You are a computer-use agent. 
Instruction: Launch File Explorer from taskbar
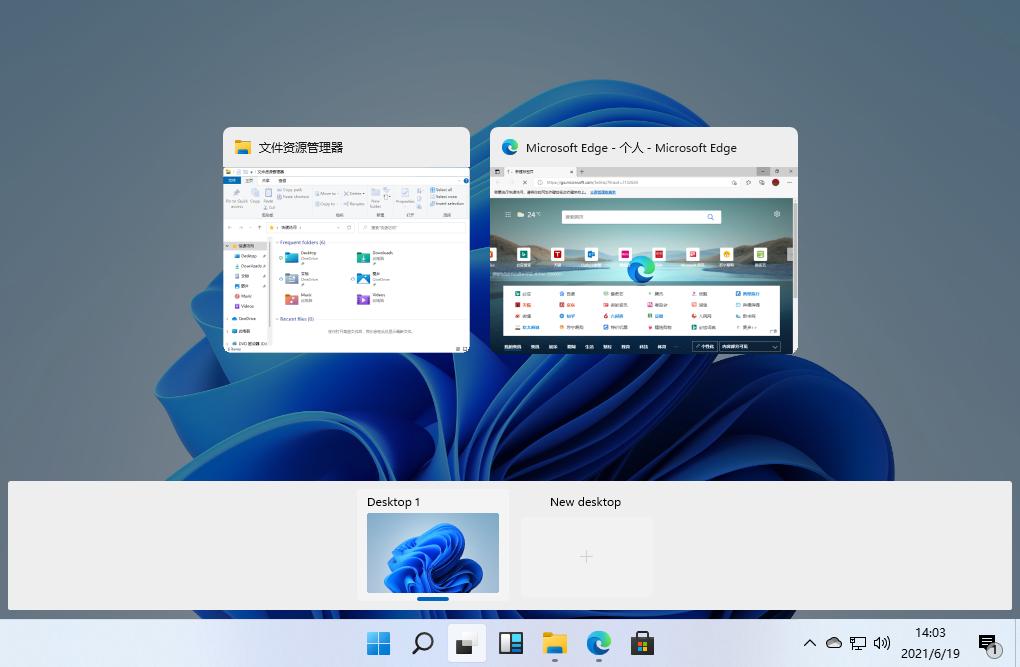[x=555, y=644]
